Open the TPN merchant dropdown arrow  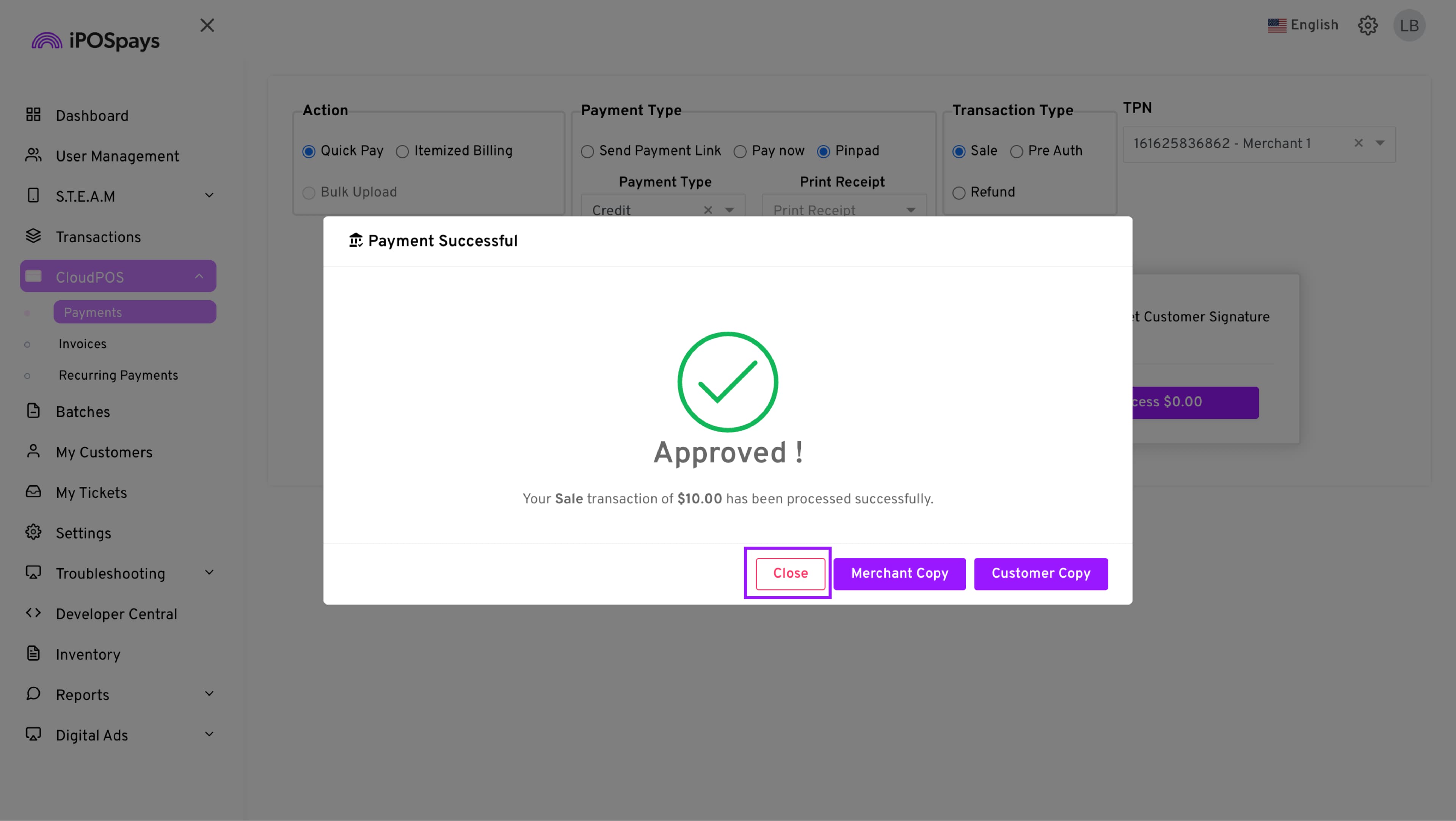click(1380, 144)
